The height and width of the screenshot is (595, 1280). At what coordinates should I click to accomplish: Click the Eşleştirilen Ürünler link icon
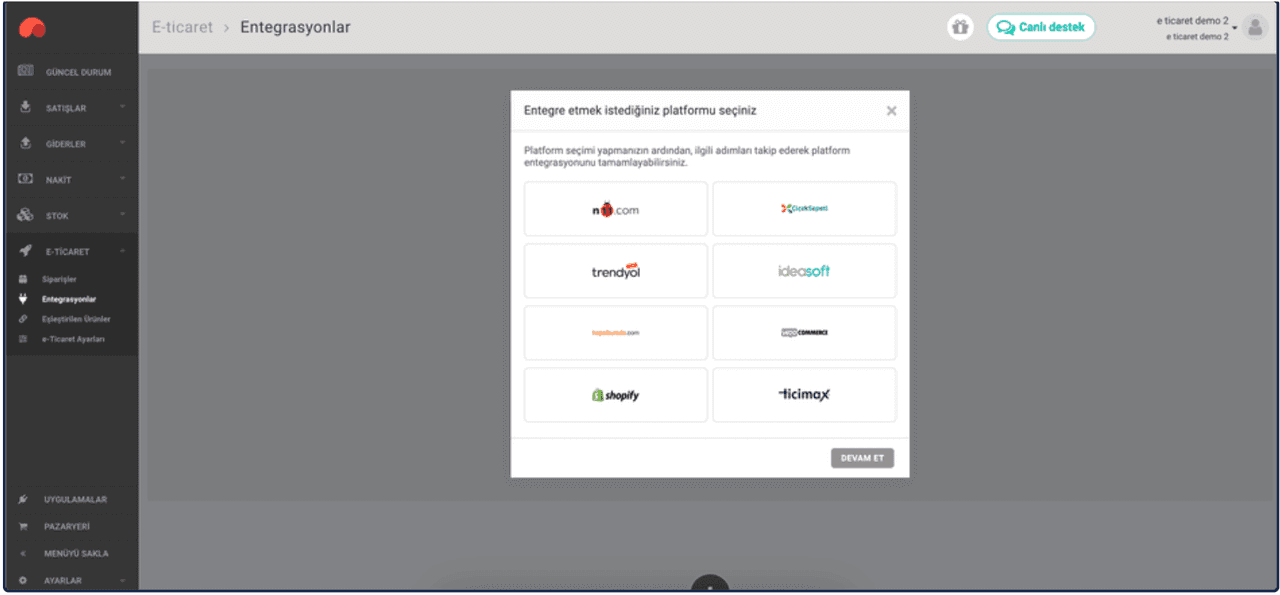(23, 319)
